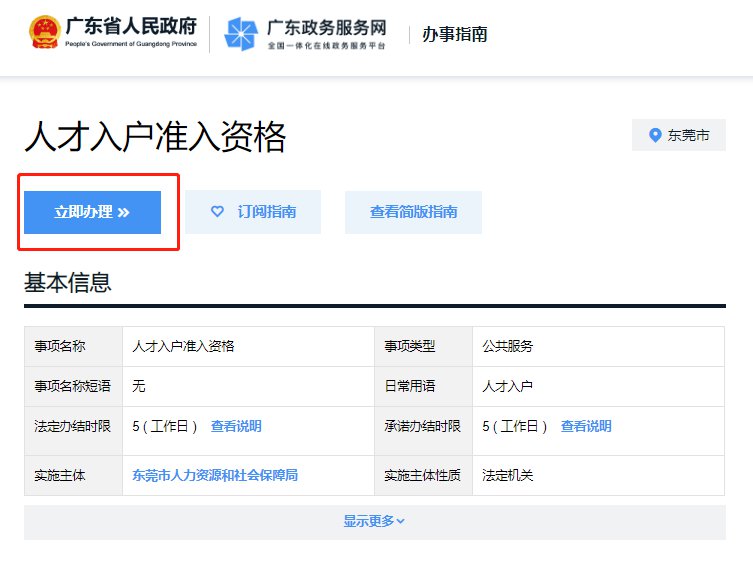This screenshot has width=753, height=563.
Task: Open 查看简版指南 button
Action: 413,212
